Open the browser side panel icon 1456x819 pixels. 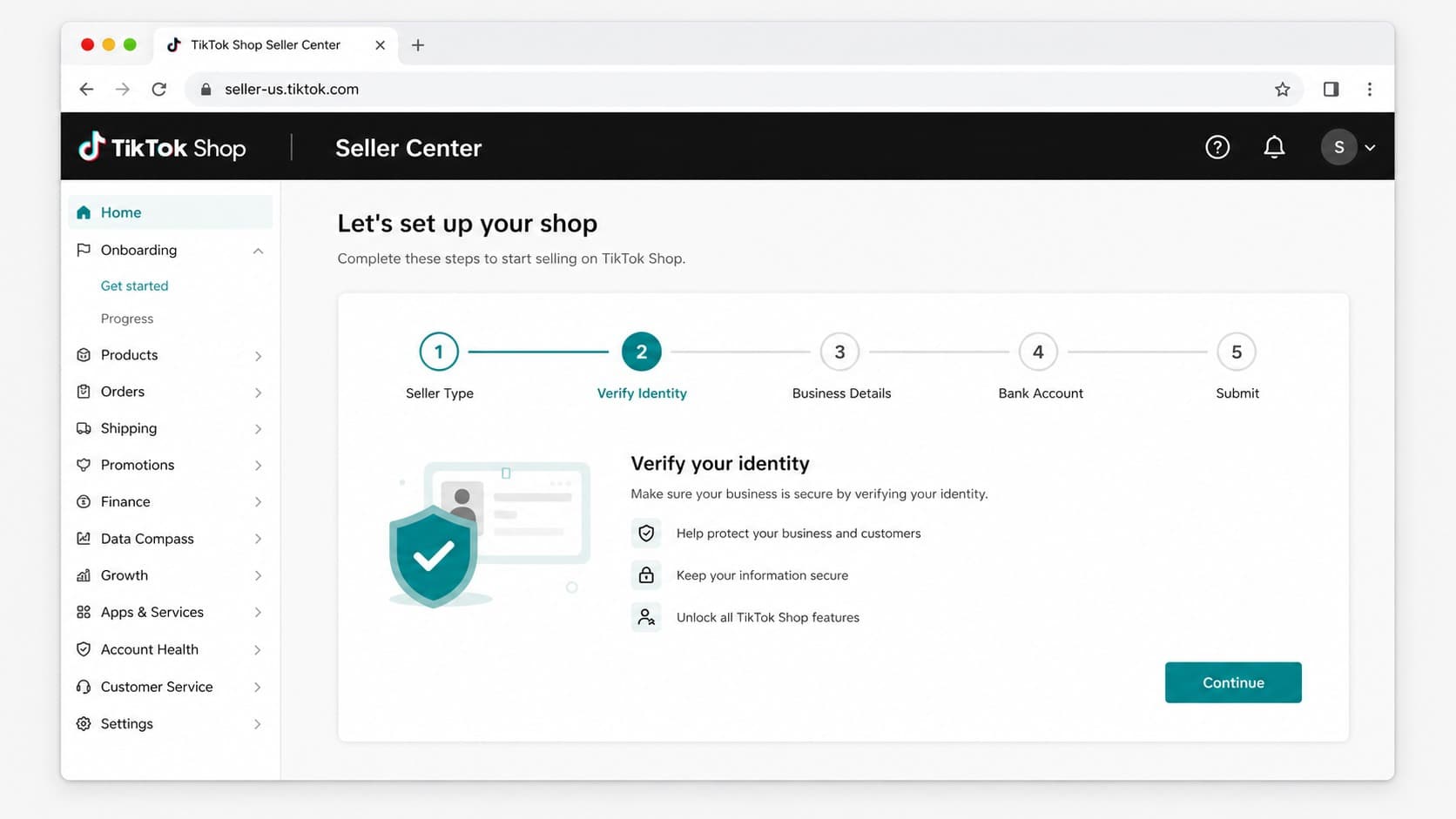(1331, 89)
